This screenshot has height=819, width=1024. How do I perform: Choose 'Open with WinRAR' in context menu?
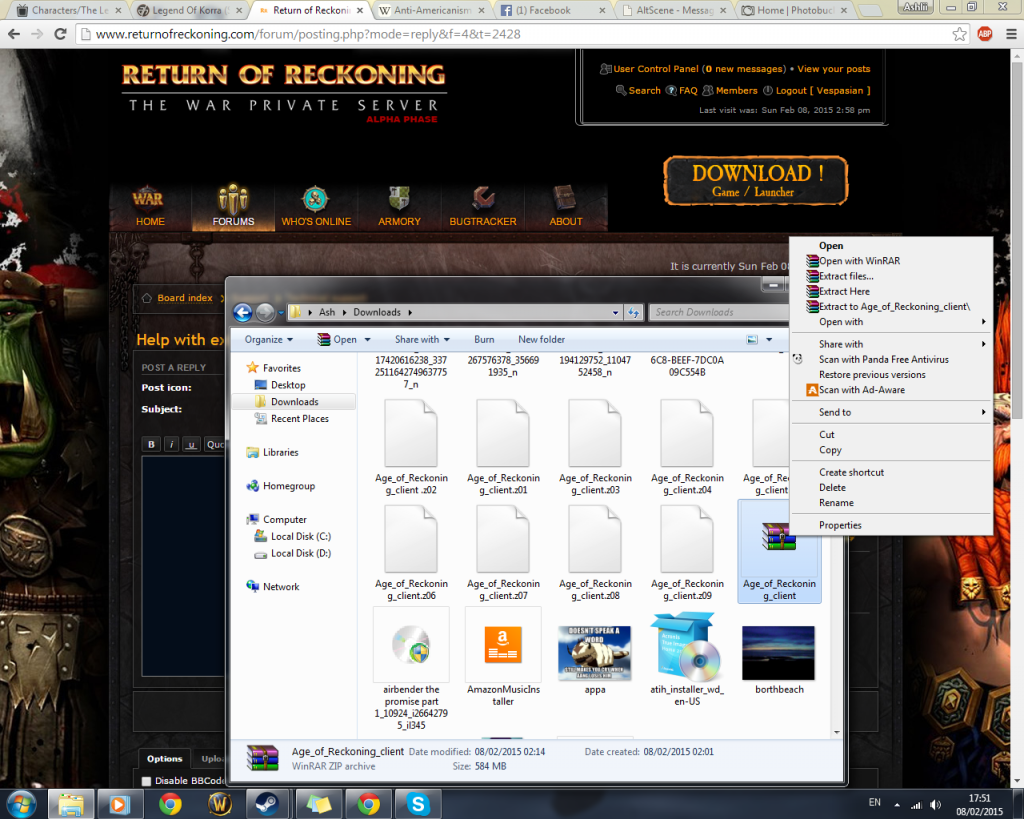pyautogui.click(x=892, y=261)
